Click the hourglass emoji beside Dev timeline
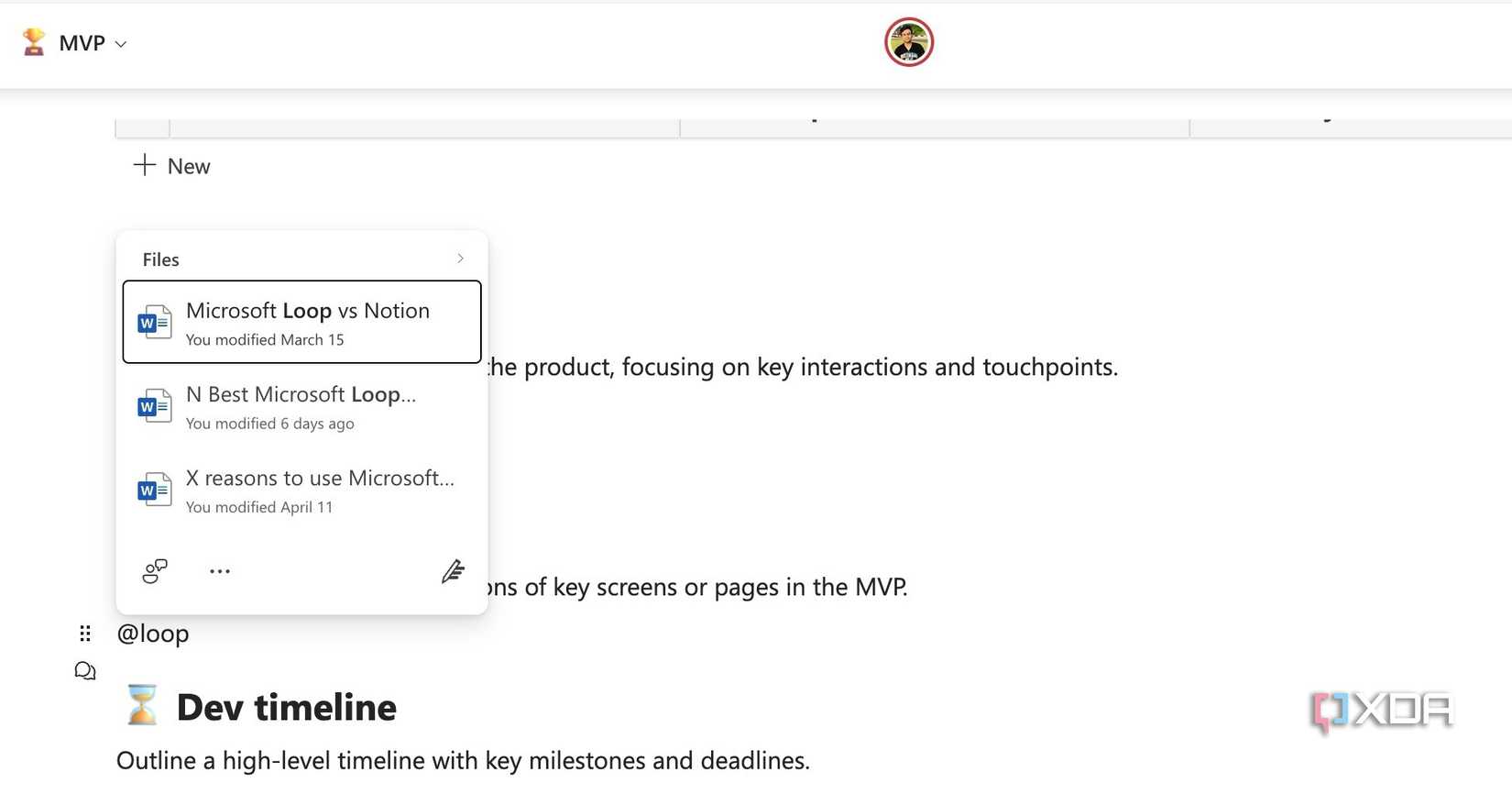 pyautogui.click(x=142, y=706)
